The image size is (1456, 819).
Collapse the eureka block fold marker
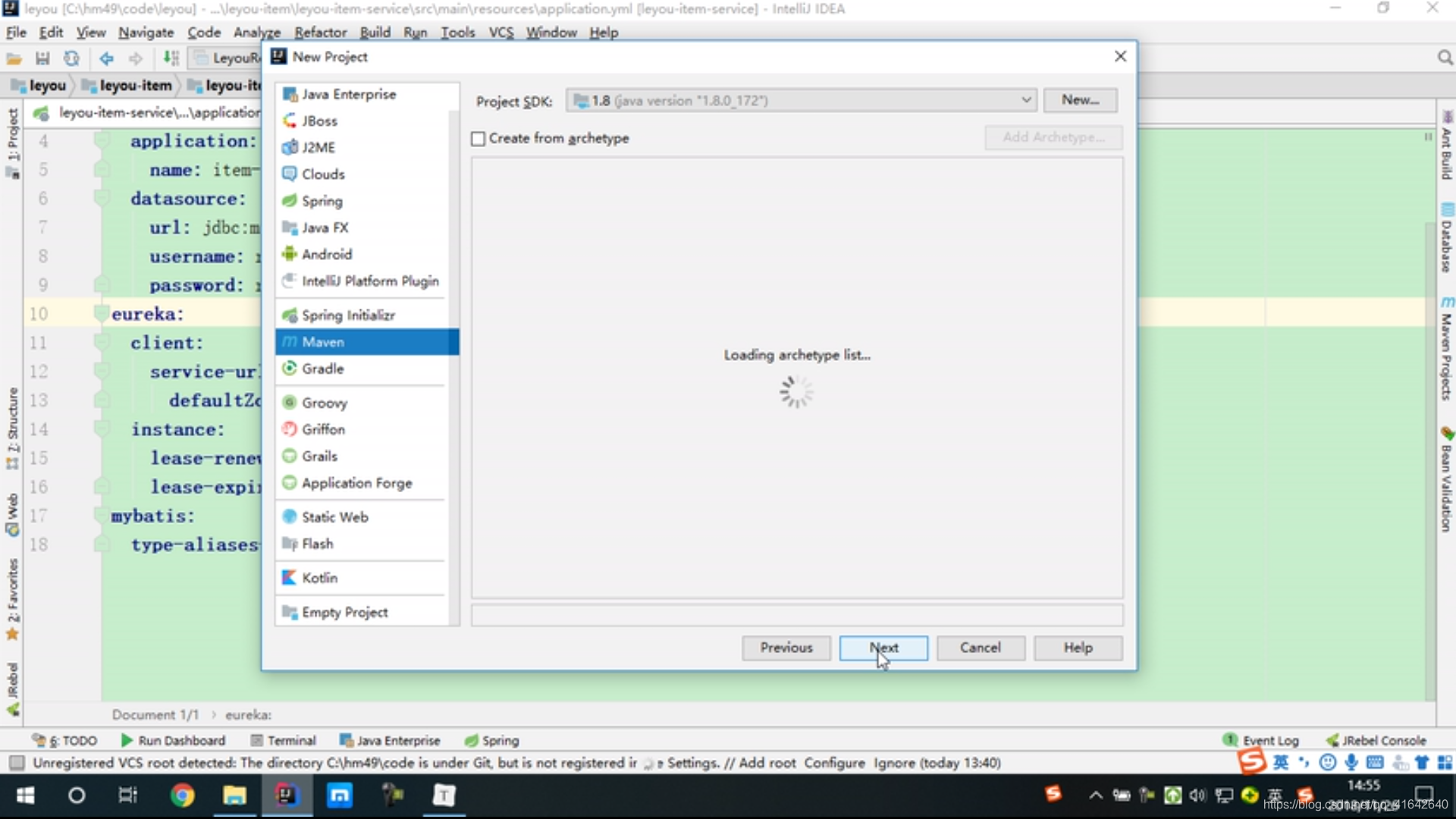click(101, 314)
